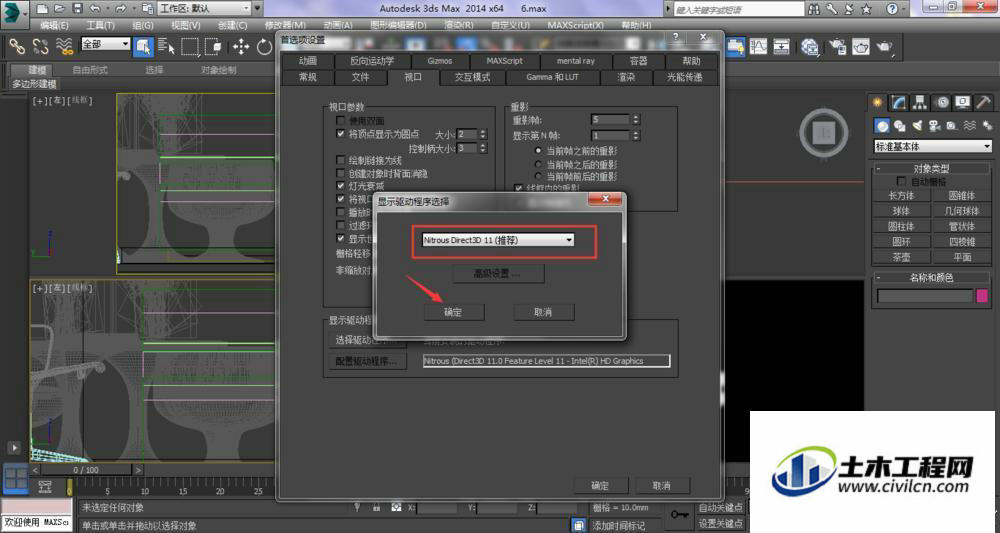
Task: Open the Render Setup teapot icon
Action: (837, 47)
